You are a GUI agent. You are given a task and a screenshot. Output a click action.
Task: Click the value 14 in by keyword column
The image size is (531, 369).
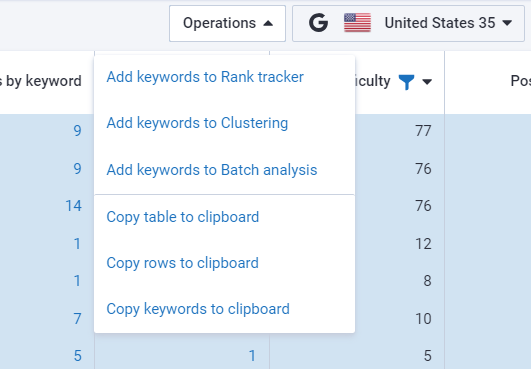(73, 206)
